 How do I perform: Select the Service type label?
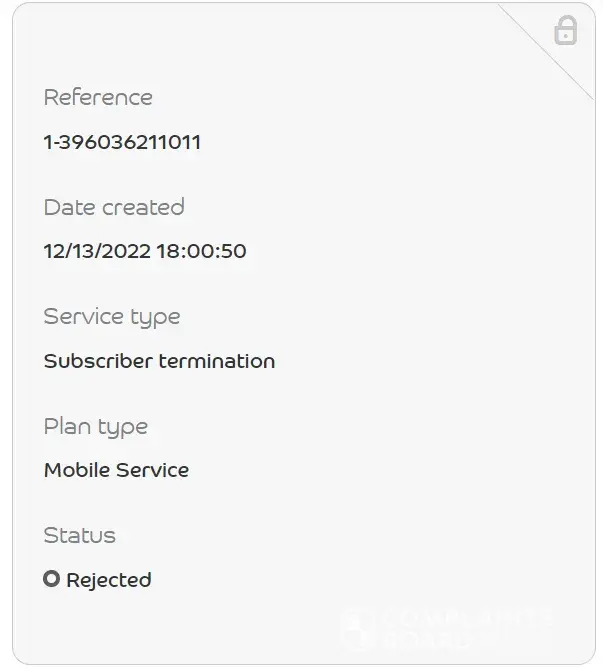(x=112, y=316)
